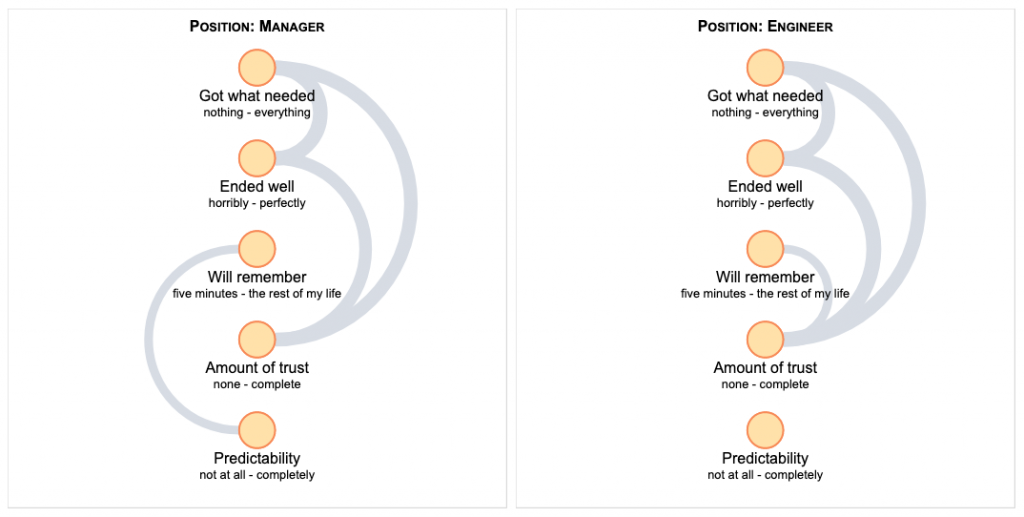Viewport: 1024px width, 517px height.
Task: Select the Manager panel's Ended well circle
Action: pyautogui.click(x=257, y=158)
